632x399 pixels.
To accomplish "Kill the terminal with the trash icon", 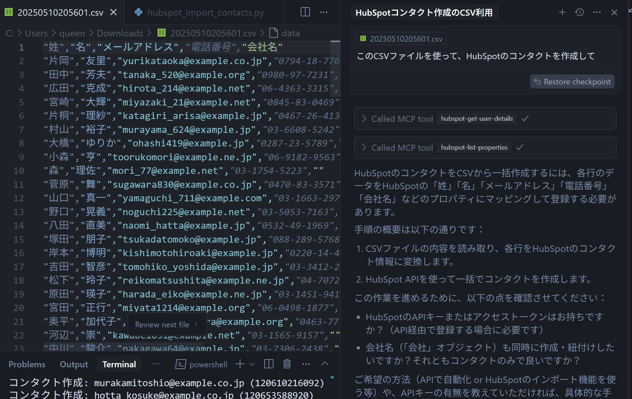I will click(x=287, y=364).
